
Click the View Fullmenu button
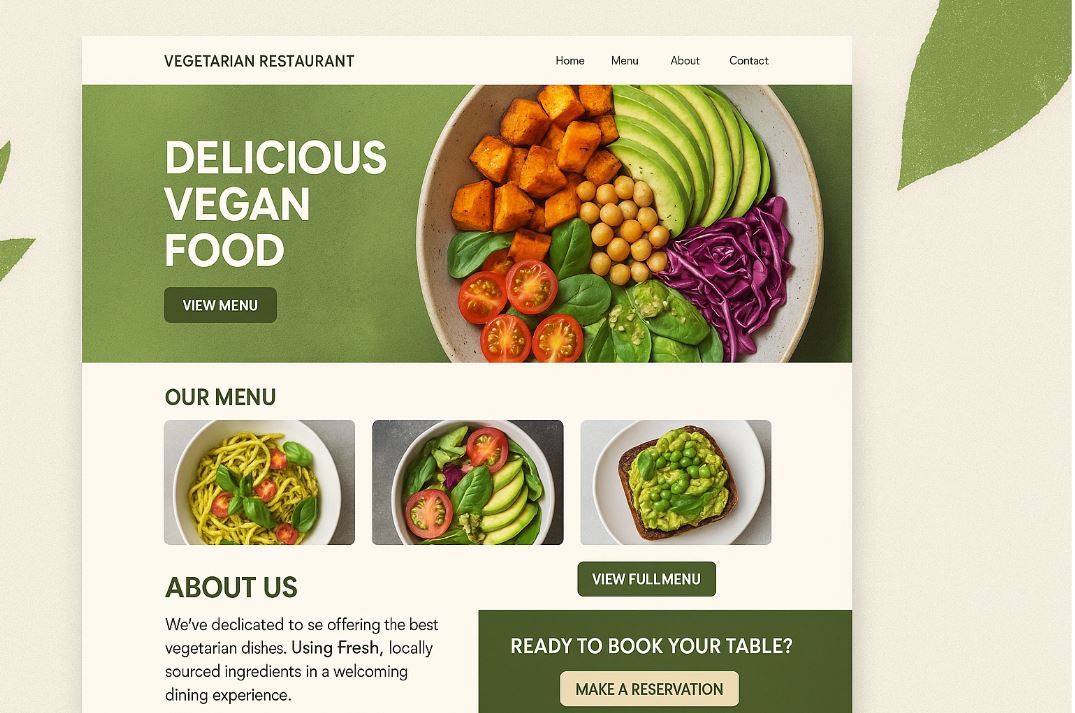(647, 579)
